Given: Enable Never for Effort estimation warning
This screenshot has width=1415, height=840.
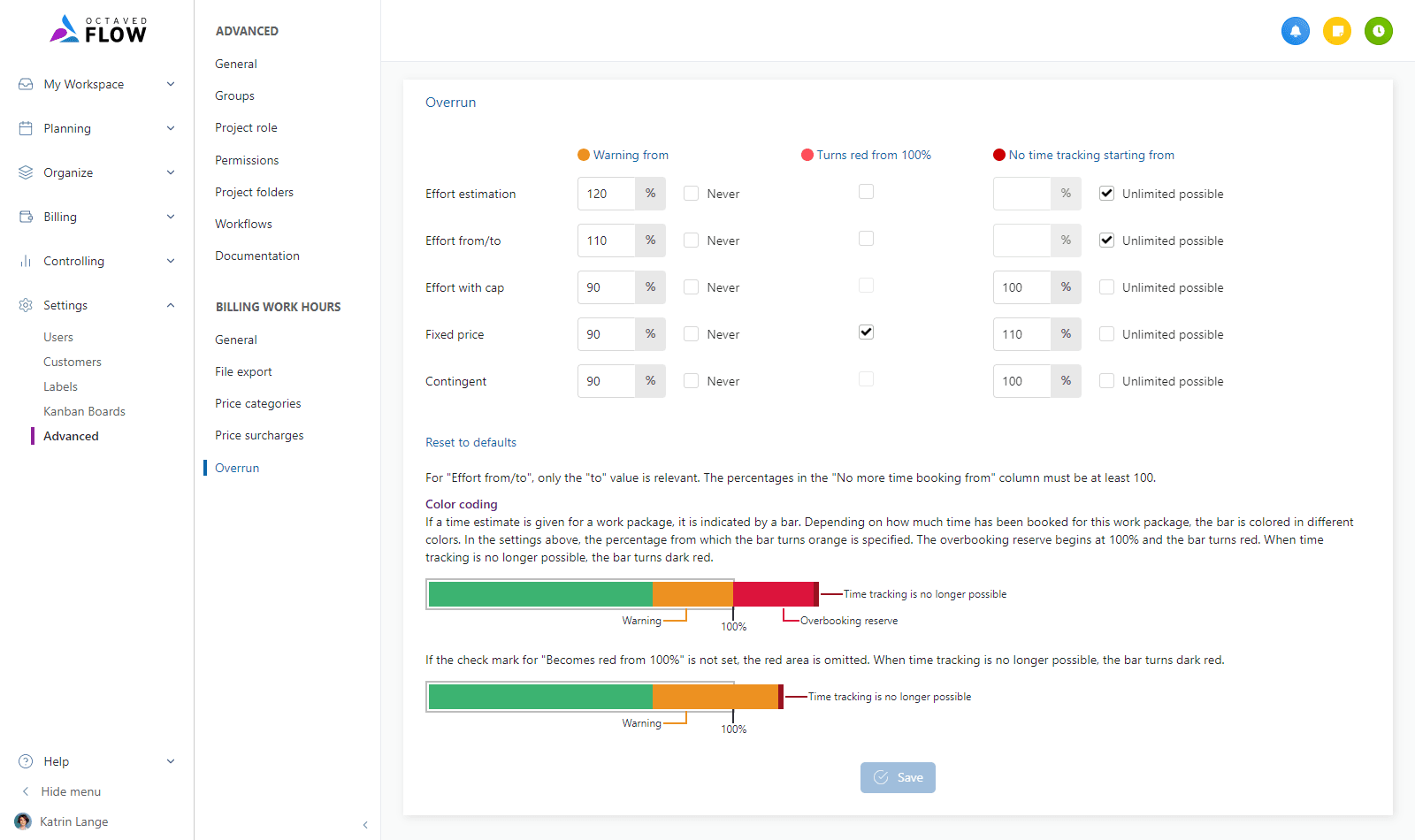Looking at the screenshot, I should (x=691, y=194).
